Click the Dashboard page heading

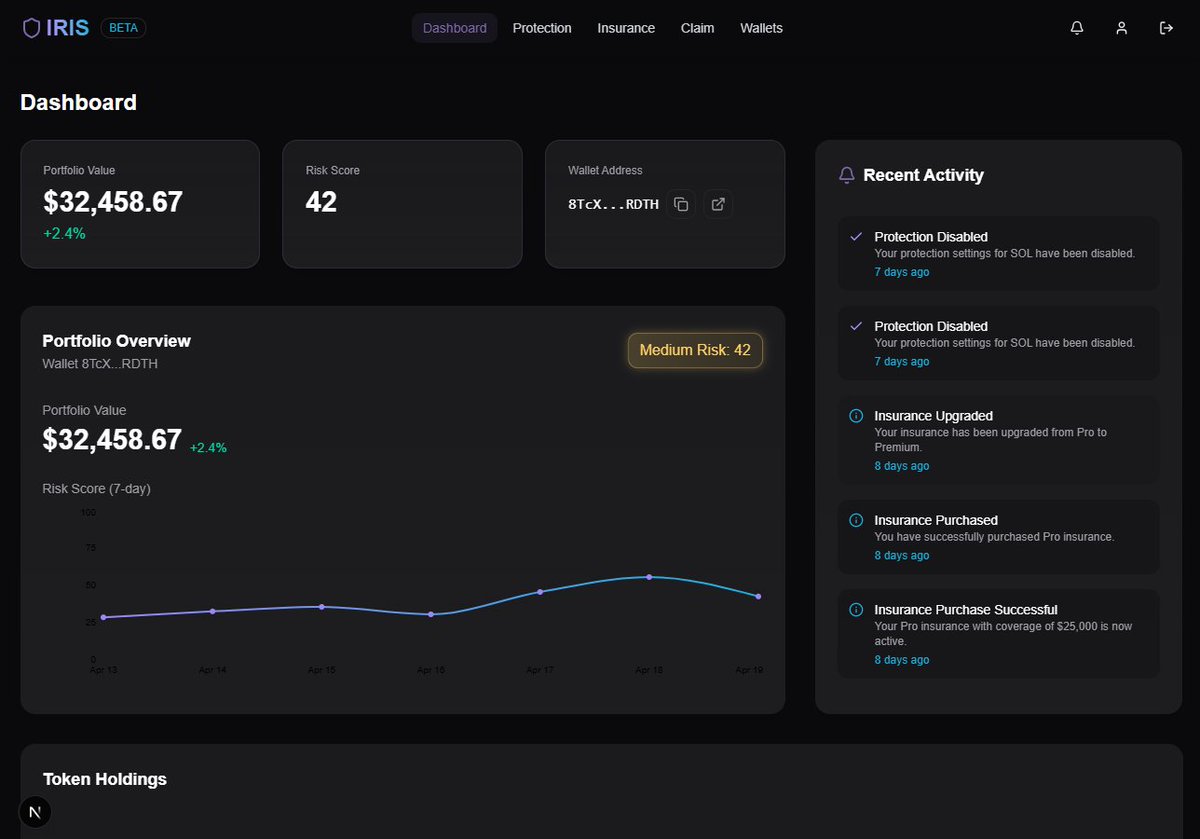[x=79, y=102]
